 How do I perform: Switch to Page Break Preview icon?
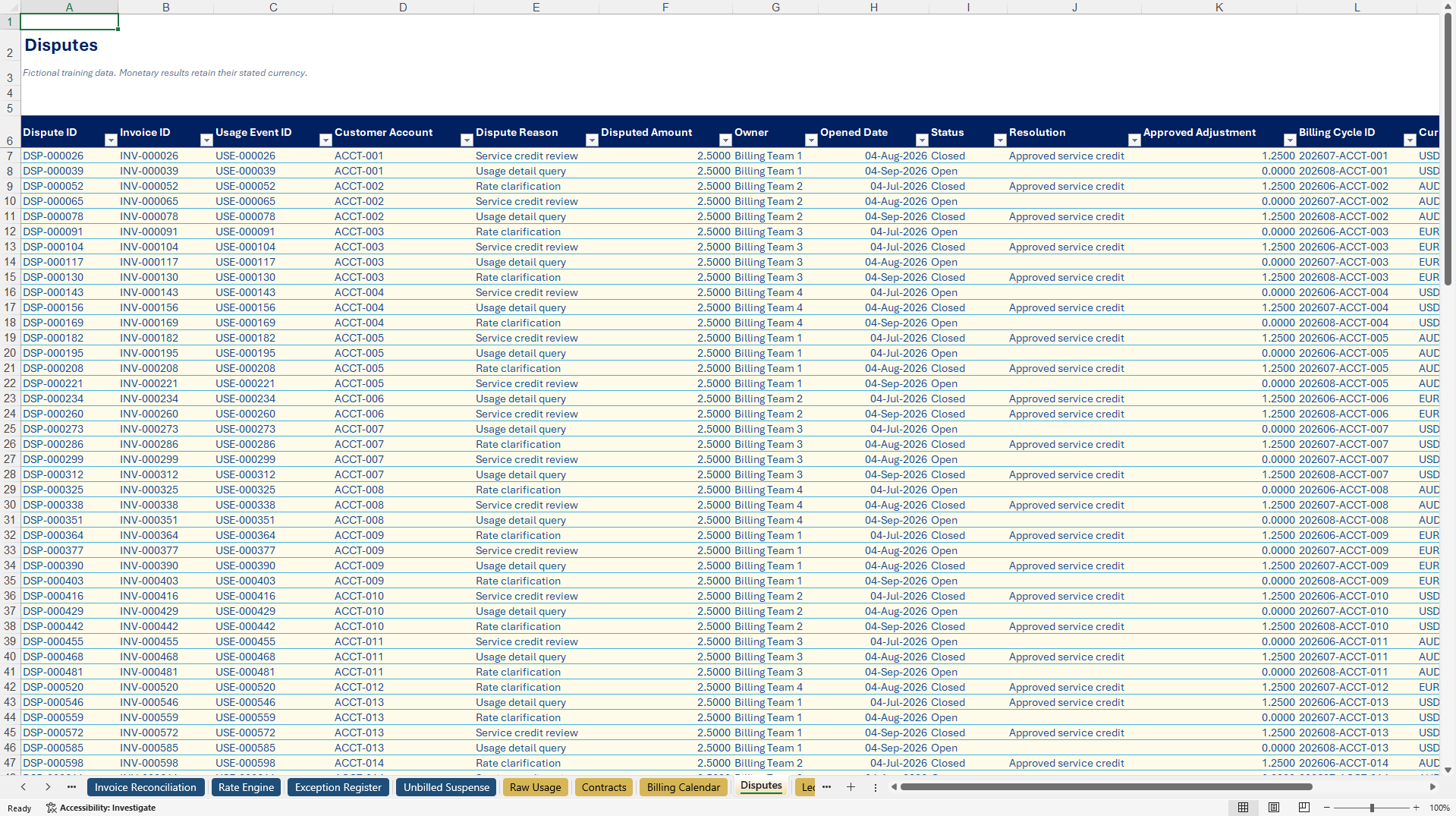1304,808
